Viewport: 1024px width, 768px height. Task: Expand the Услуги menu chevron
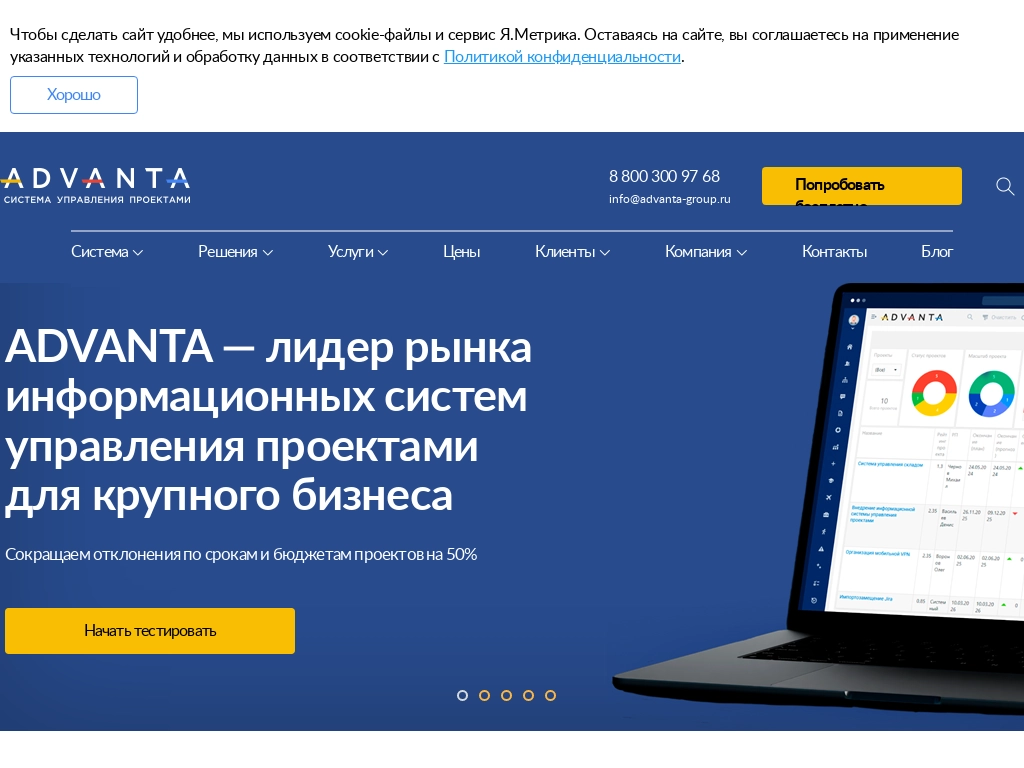click(383, 252)
